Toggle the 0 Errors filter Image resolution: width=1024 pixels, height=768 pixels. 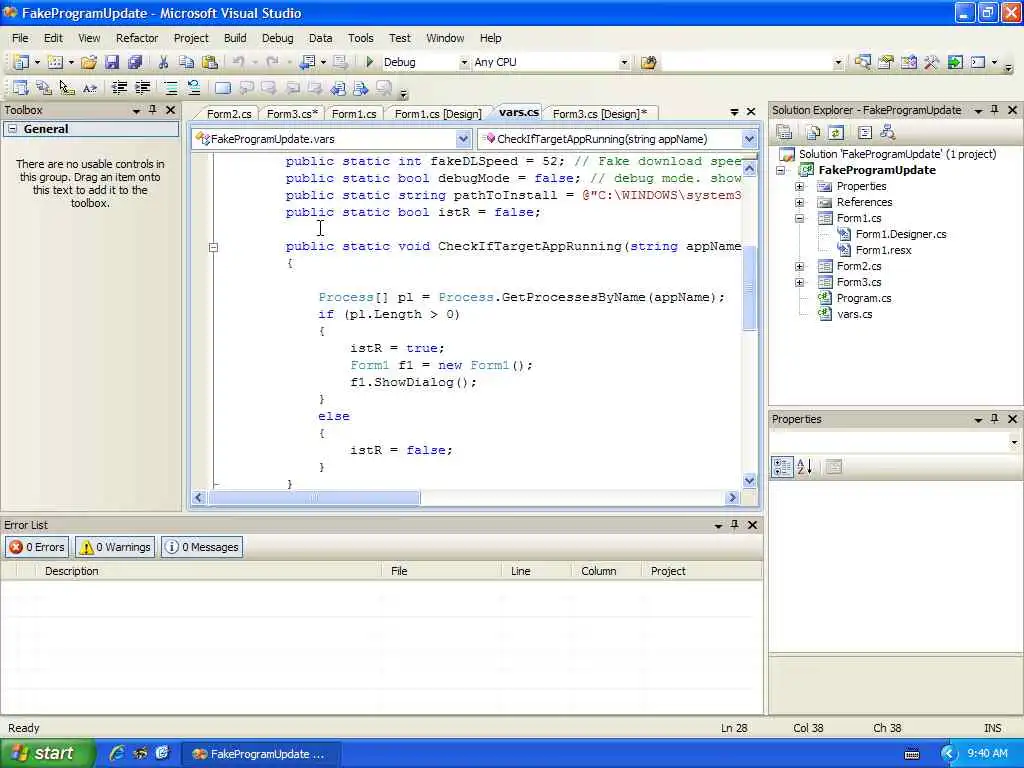[x=37, y=547]
